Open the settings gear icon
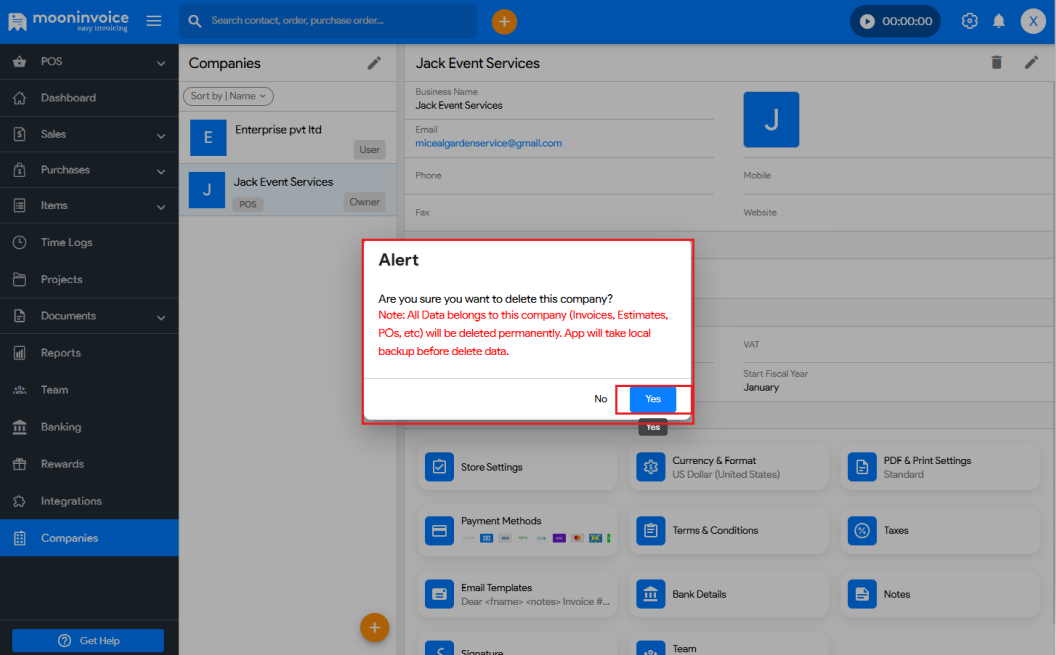 coord(969,21)
